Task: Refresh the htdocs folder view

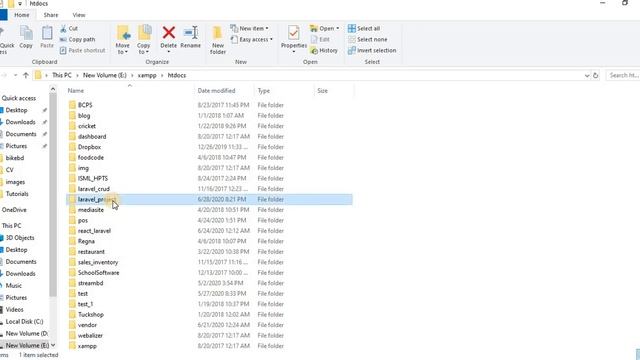Action: [596, 76]
